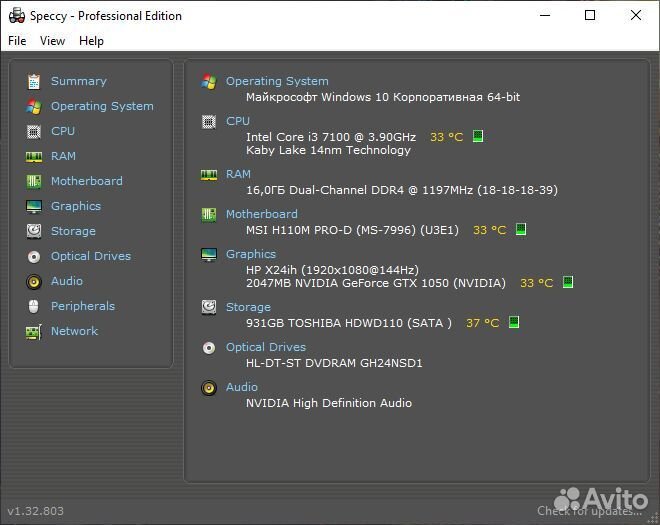
Task: Select Storage label in the sidebar
Action: (73, 231)
